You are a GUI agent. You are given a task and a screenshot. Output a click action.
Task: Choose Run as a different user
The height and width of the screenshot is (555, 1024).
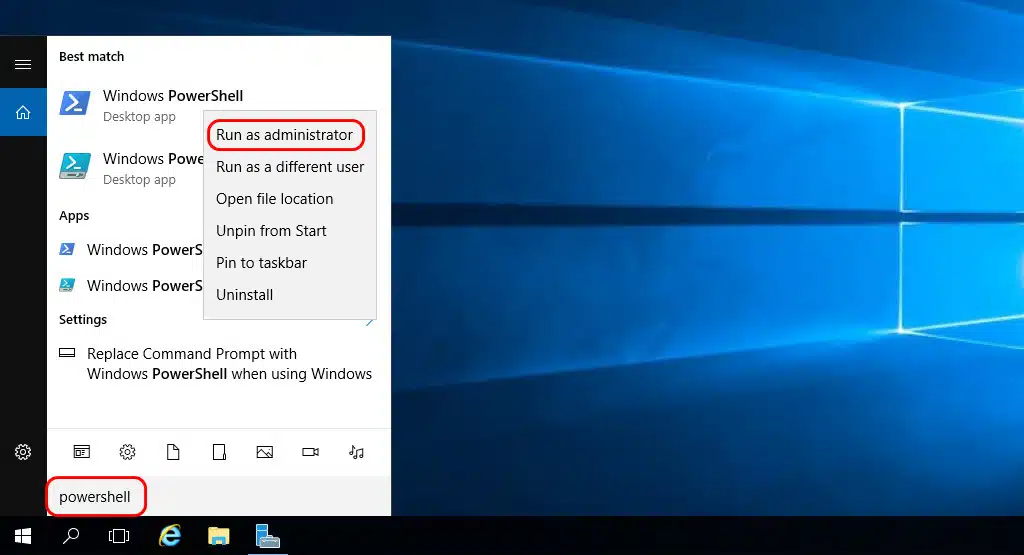(290, 167)
